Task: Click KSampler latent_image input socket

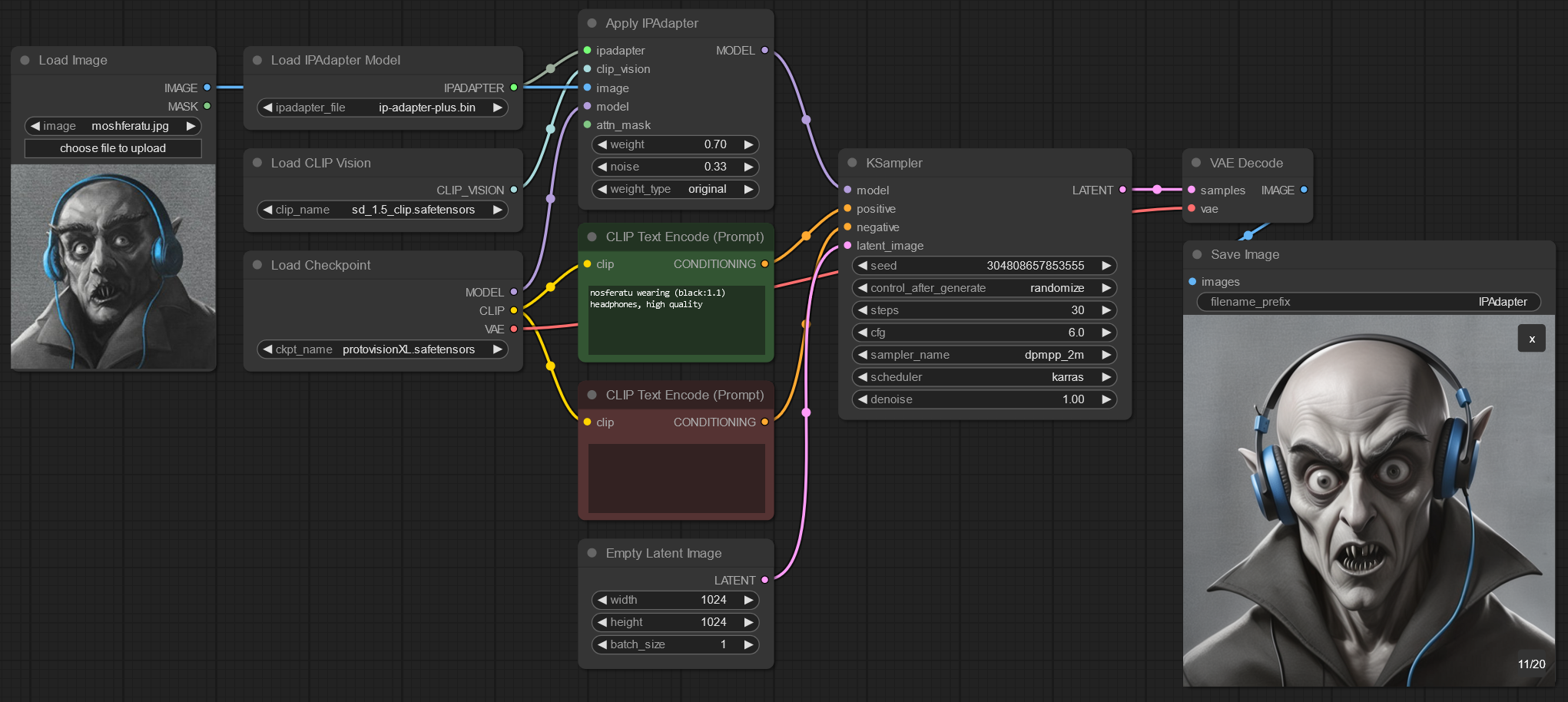Action: (x=847, y=245)
